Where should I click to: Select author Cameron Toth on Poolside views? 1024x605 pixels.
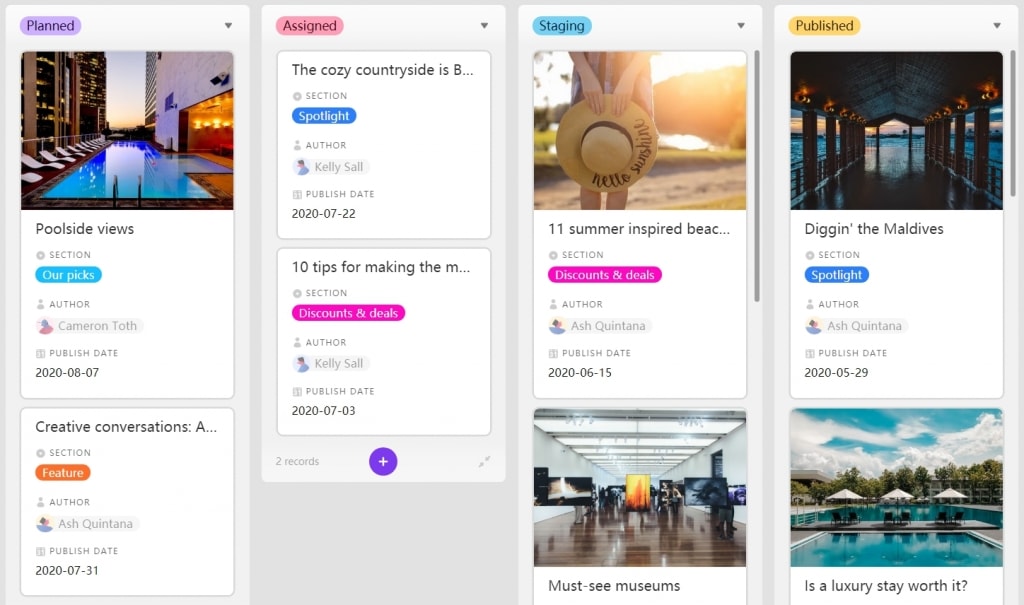(89, 325)
